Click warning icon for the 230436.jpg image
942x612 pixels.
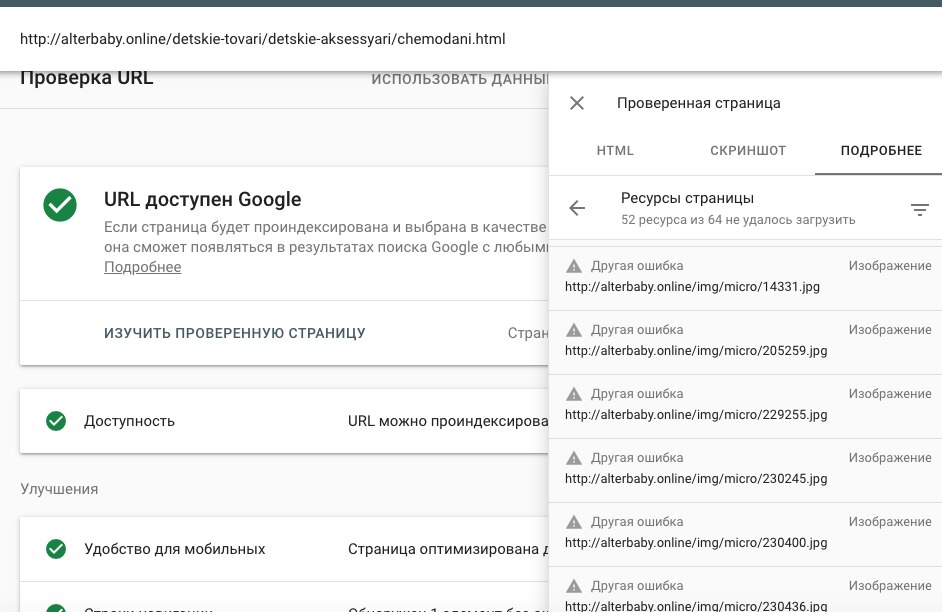(x=573, y=584)
